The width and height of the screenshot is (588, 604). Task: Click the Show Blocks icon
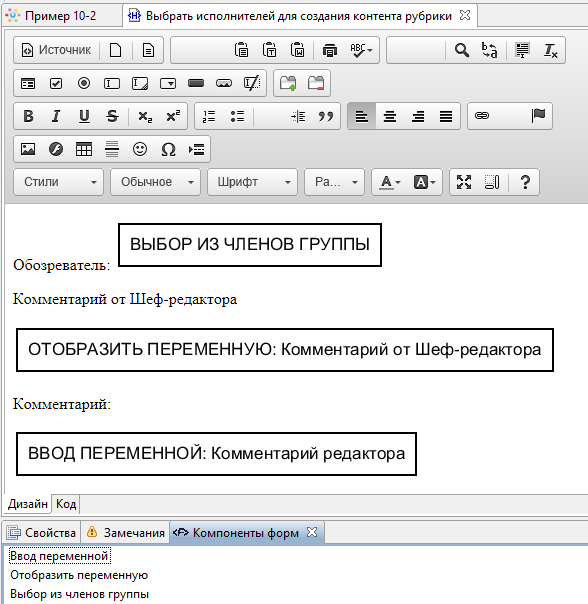pos(492,182)
